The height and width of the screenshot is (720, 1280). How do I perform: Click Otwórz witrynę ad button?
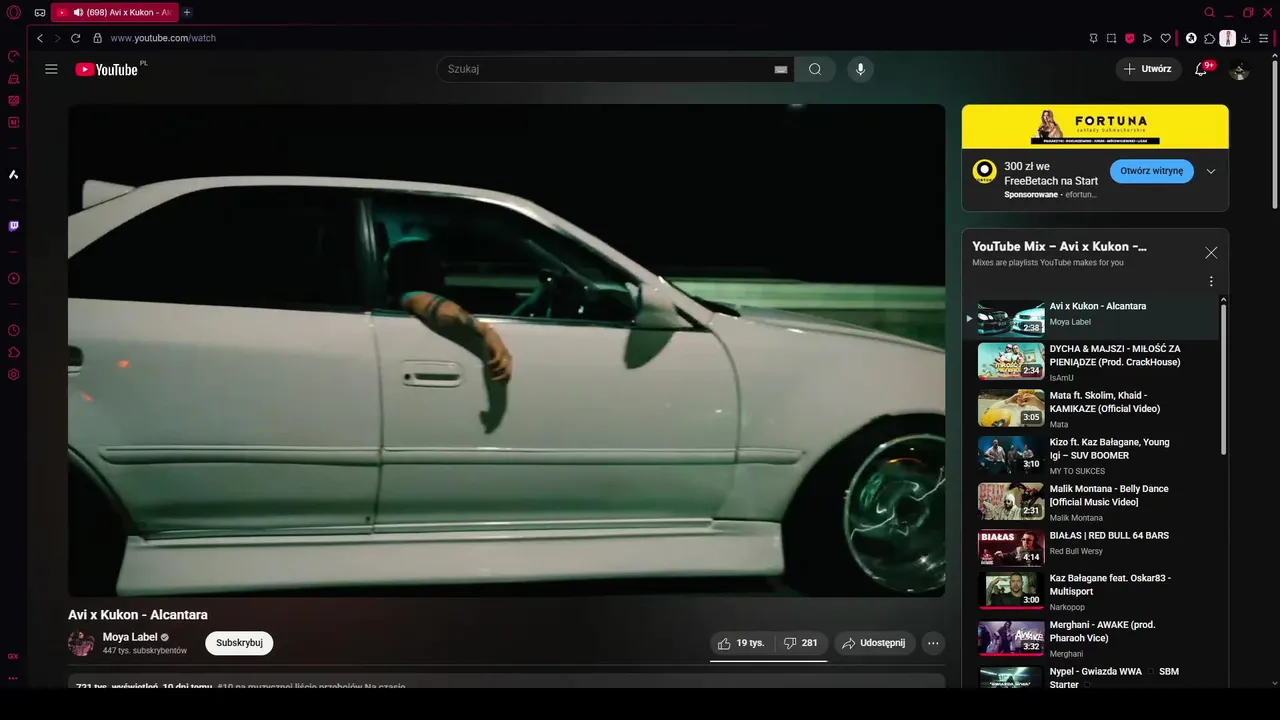[1151, 171]
